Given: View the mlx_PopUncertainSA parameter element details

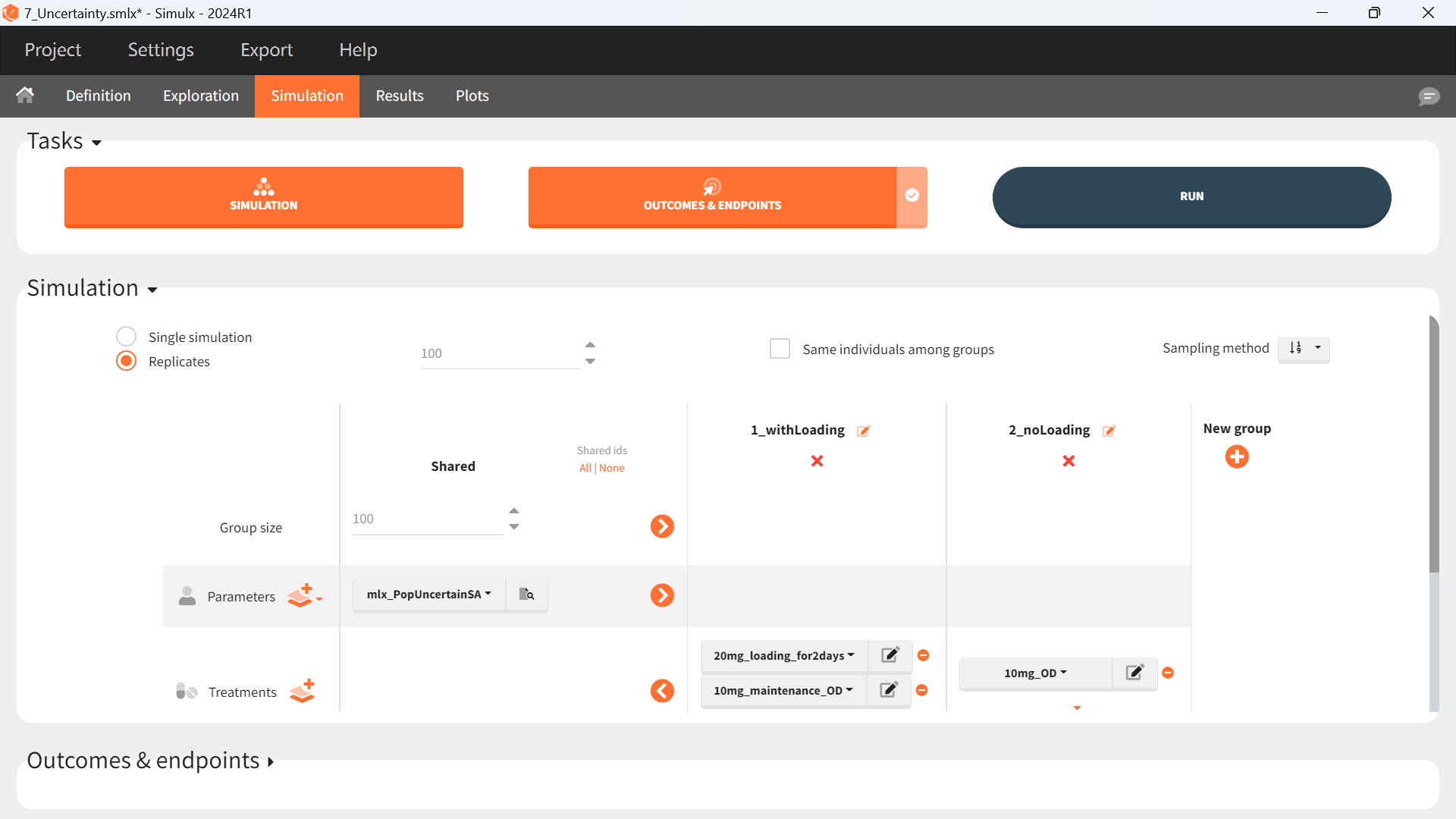Looking at the screenshot, I should 526,595.
